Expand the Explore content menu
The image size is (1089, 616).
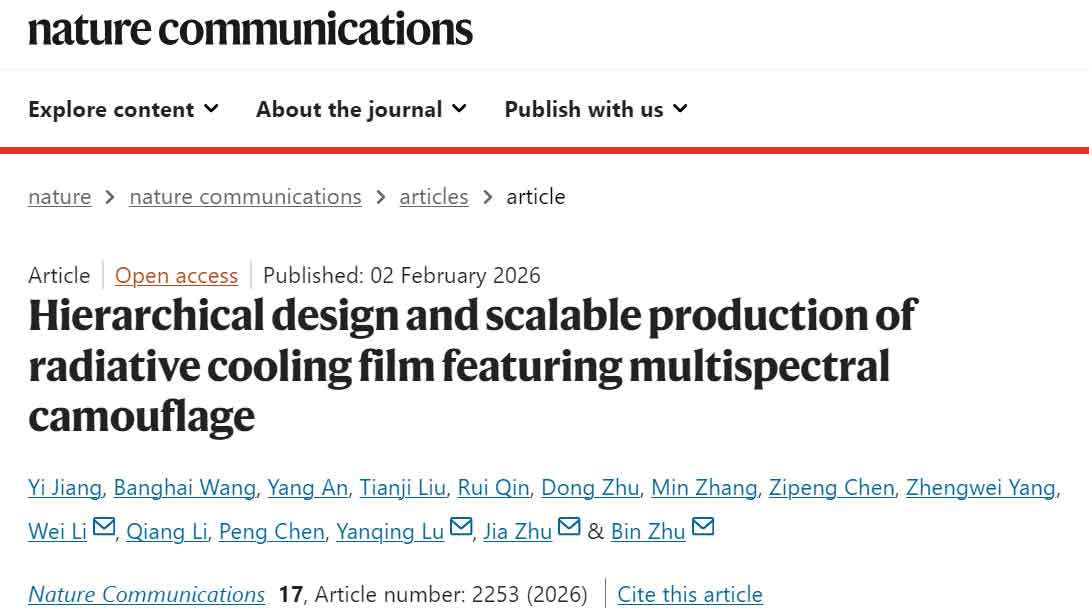tap(123, 109)
